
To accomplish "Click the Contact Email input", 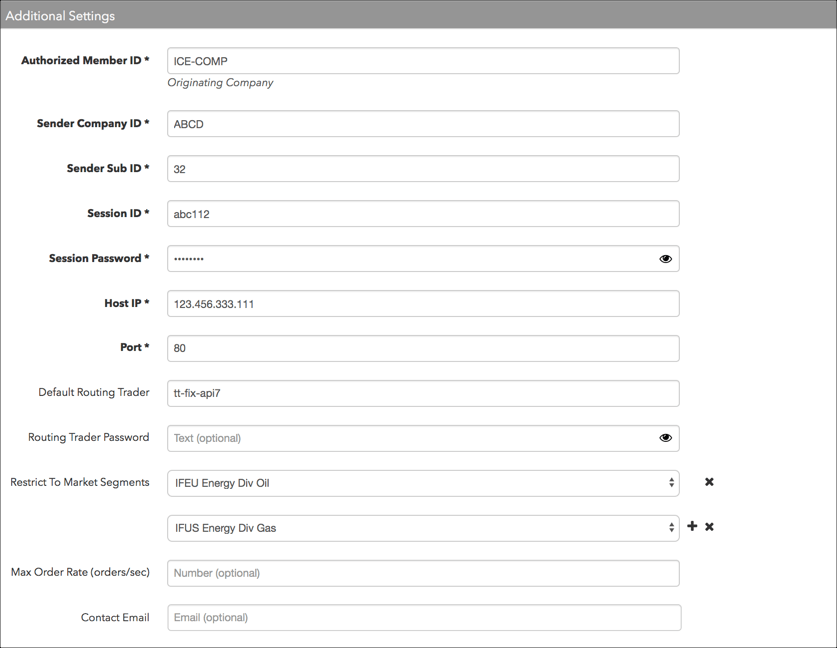I will click(424, 618).
